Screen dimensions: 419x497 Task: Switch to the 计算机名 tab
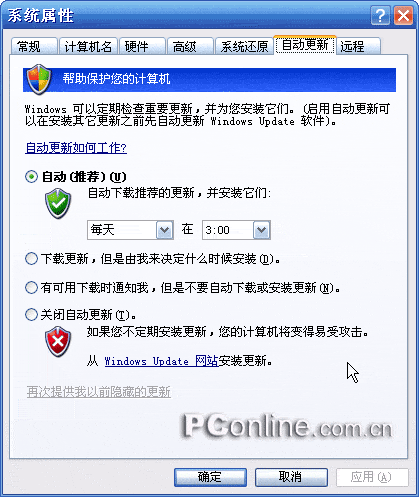(x=88, y=46)
